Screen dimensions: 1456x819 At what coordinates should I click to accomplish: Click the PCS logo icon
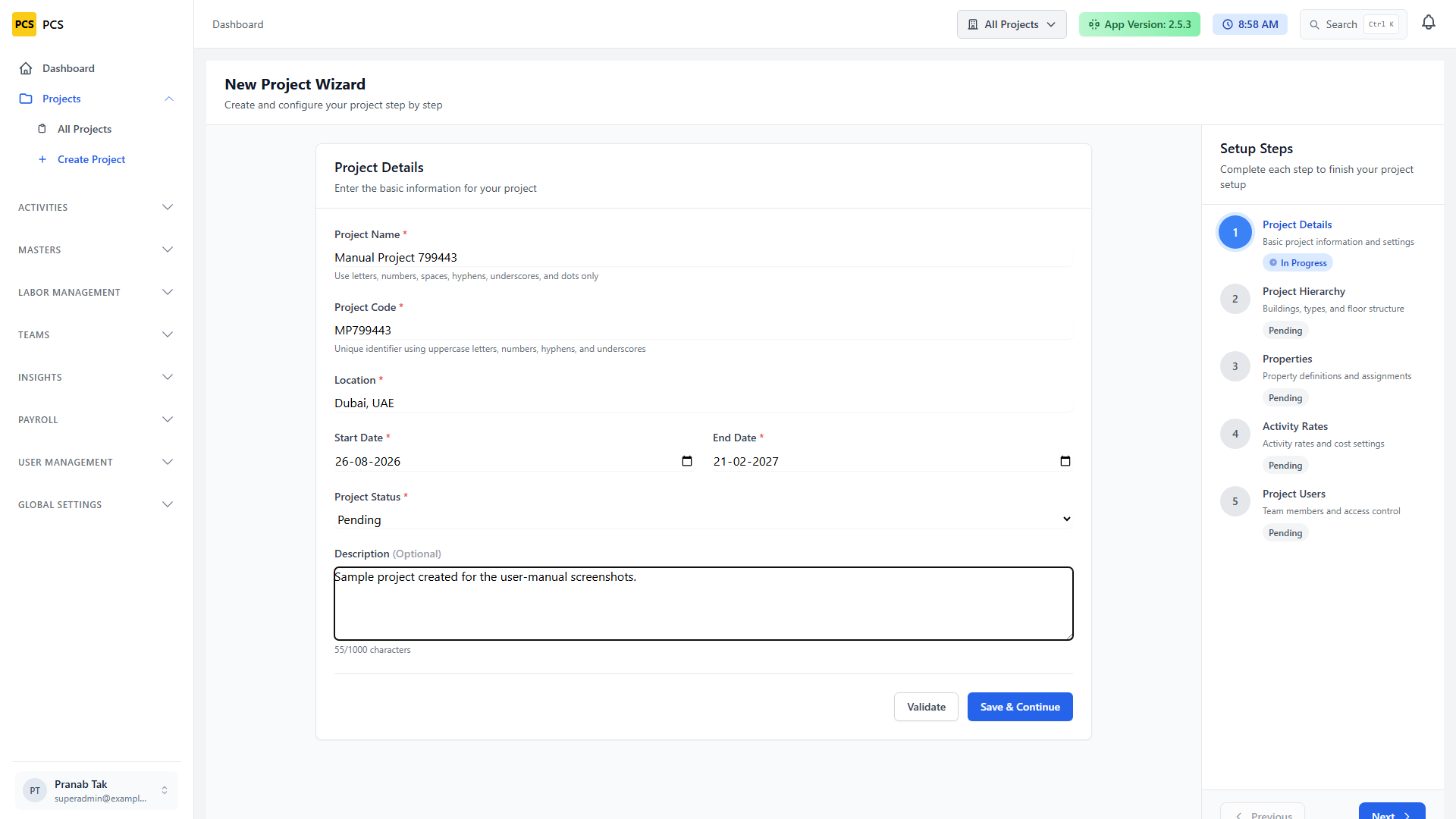pyautogui.click(x=24, y=24)
